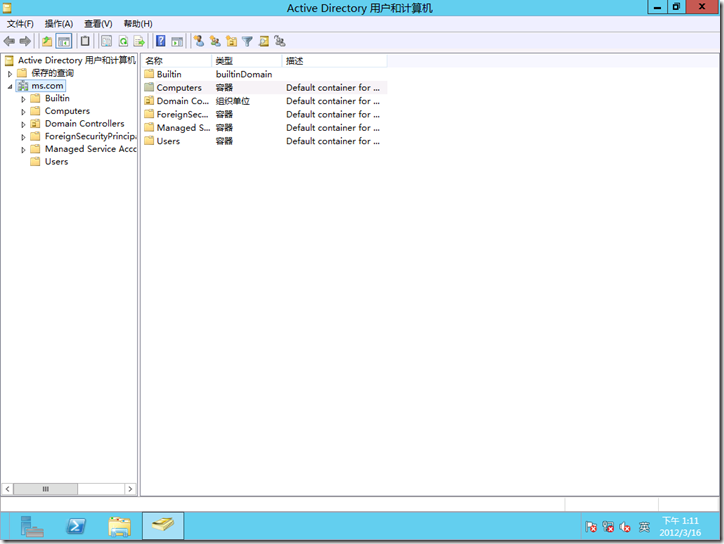The height and width of the screenshot is (544, 724).
Task: Select the Builtin row in the list
Action: 265,74
